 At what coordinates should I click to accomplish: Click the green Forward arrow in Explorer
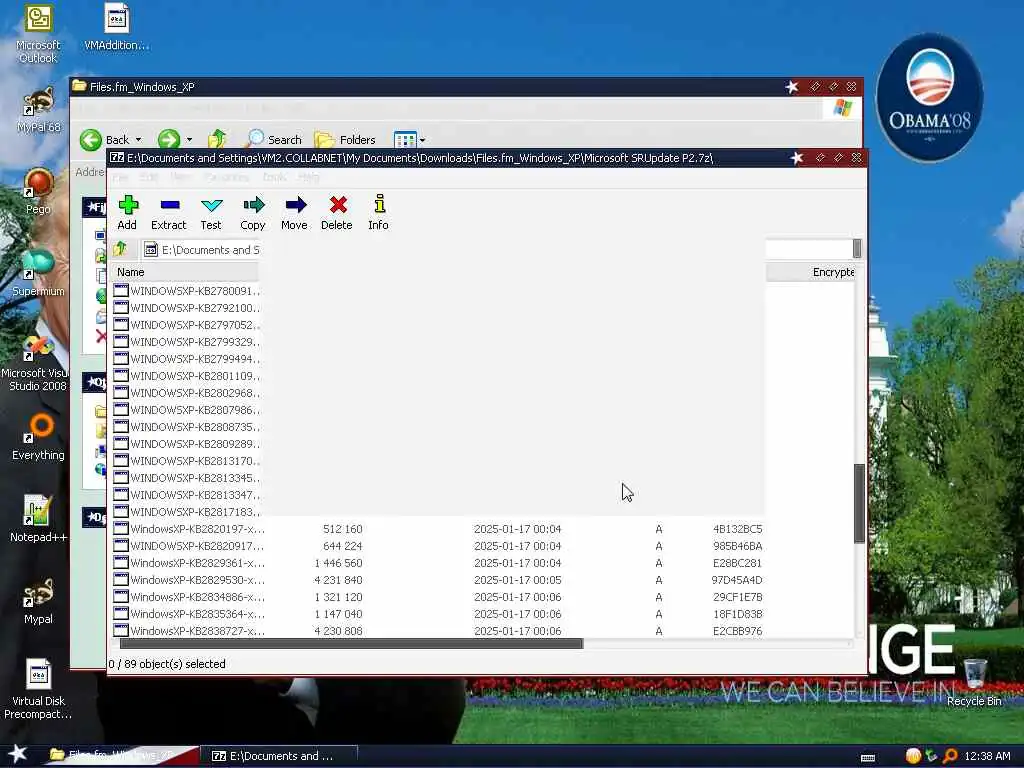[168, 139]
